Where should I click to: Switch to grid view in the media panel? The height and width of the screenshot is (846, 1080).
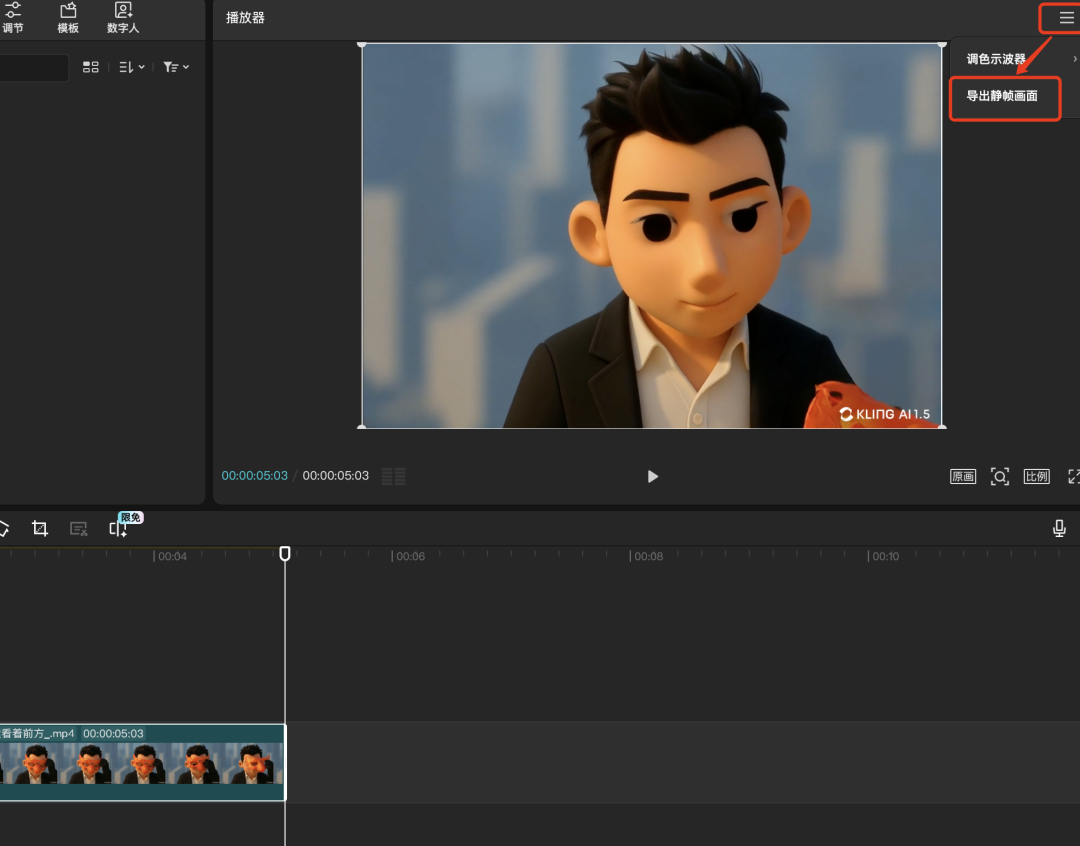point(90,67)
